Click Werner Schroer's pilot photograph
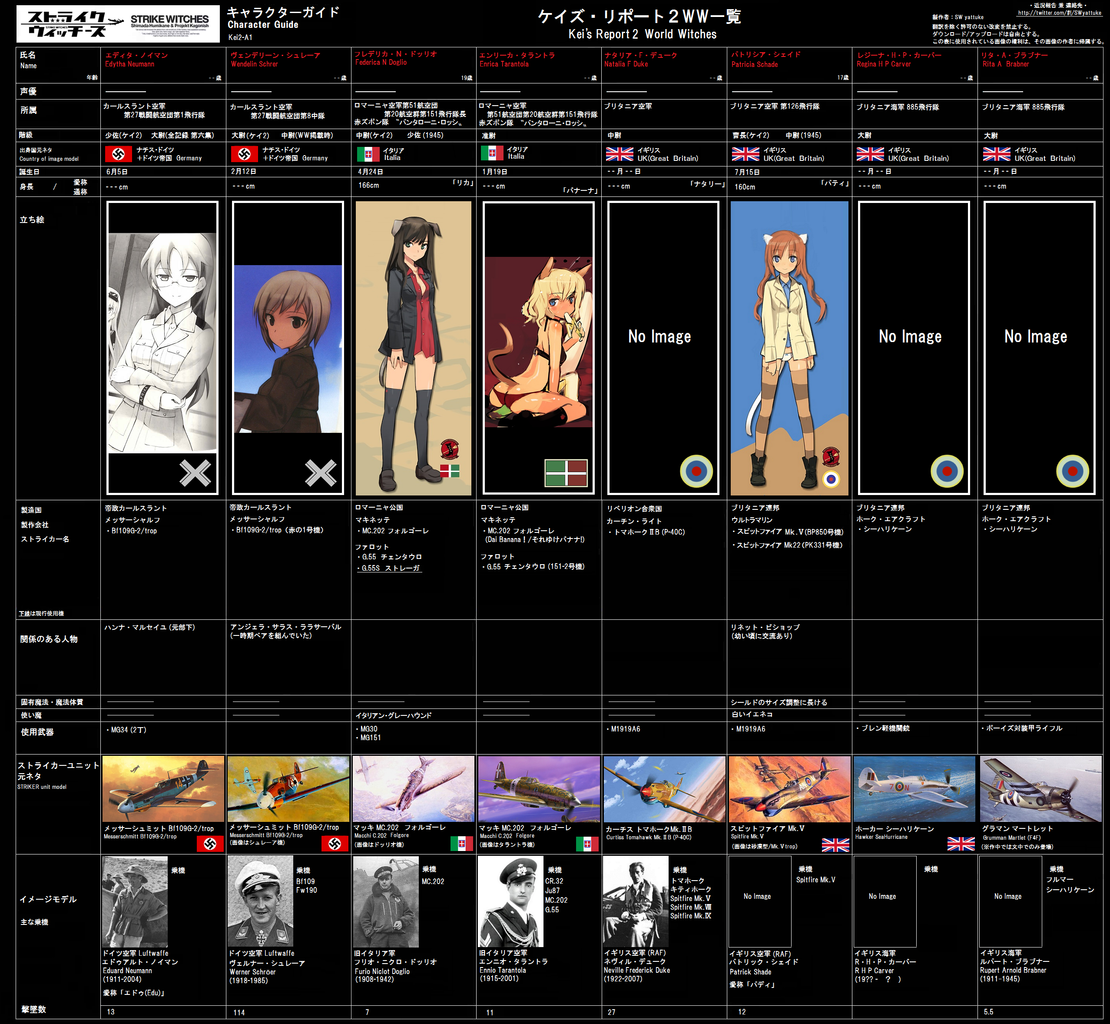The width and height of the screenshot is (1110, 1024). [x=260, y=901]
